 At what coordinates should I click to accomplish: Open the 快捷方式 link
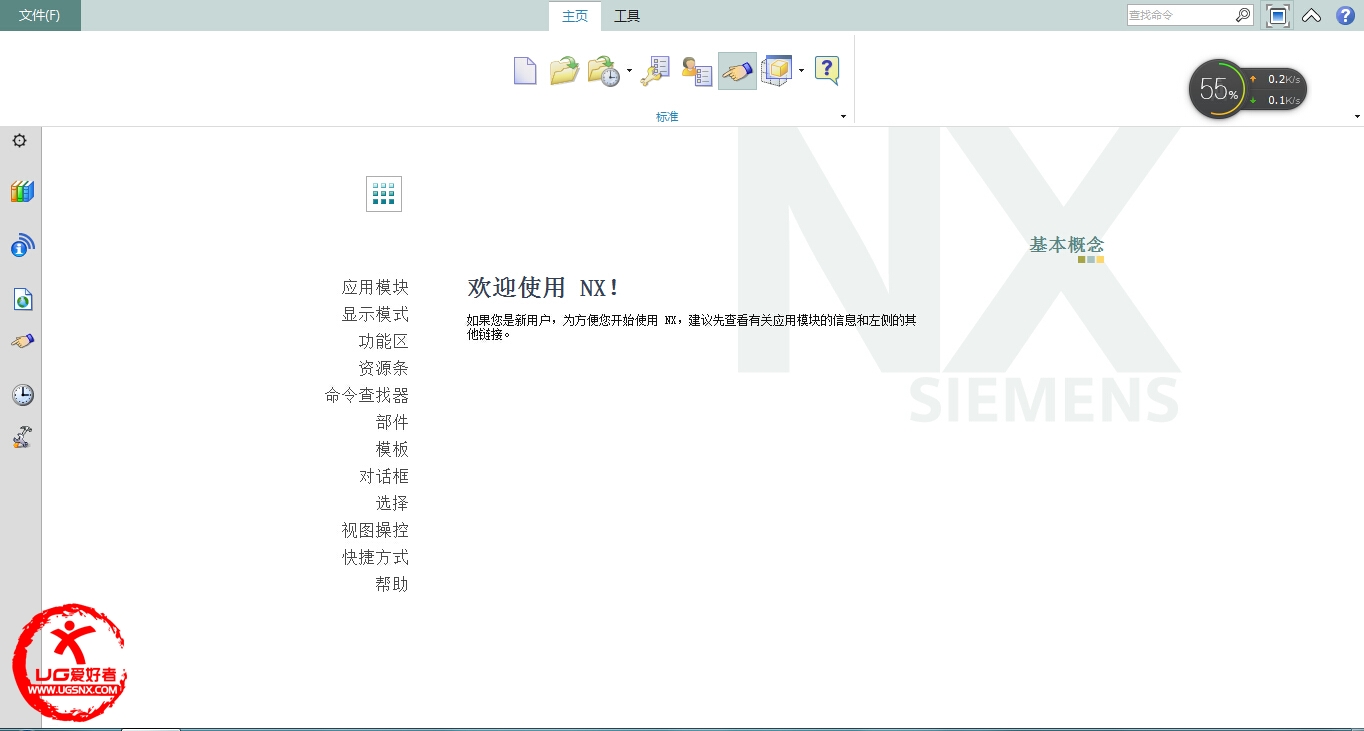click(x=375, y=558)
